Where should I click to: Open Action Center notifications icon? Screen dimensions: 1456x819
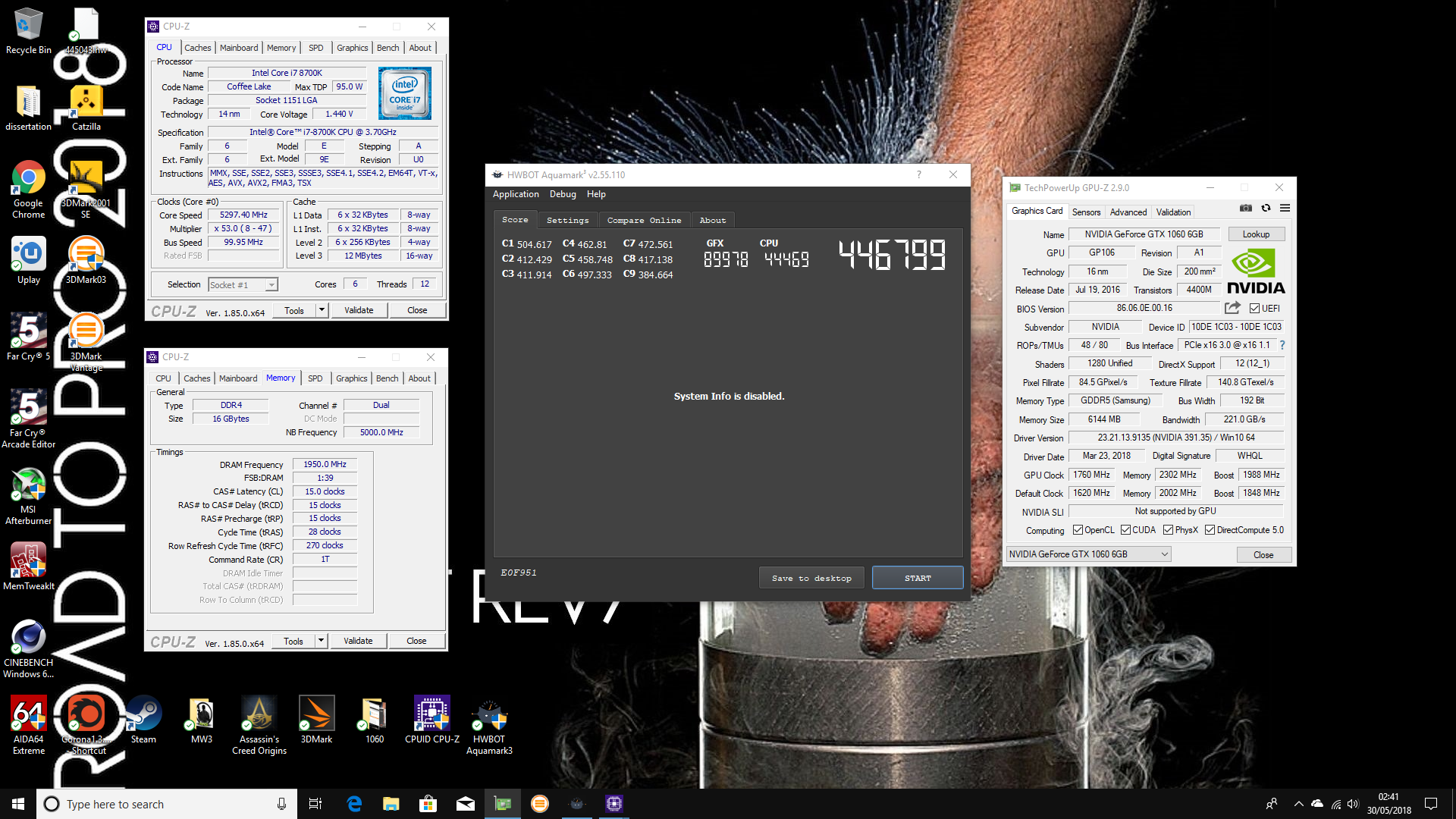1431,804
